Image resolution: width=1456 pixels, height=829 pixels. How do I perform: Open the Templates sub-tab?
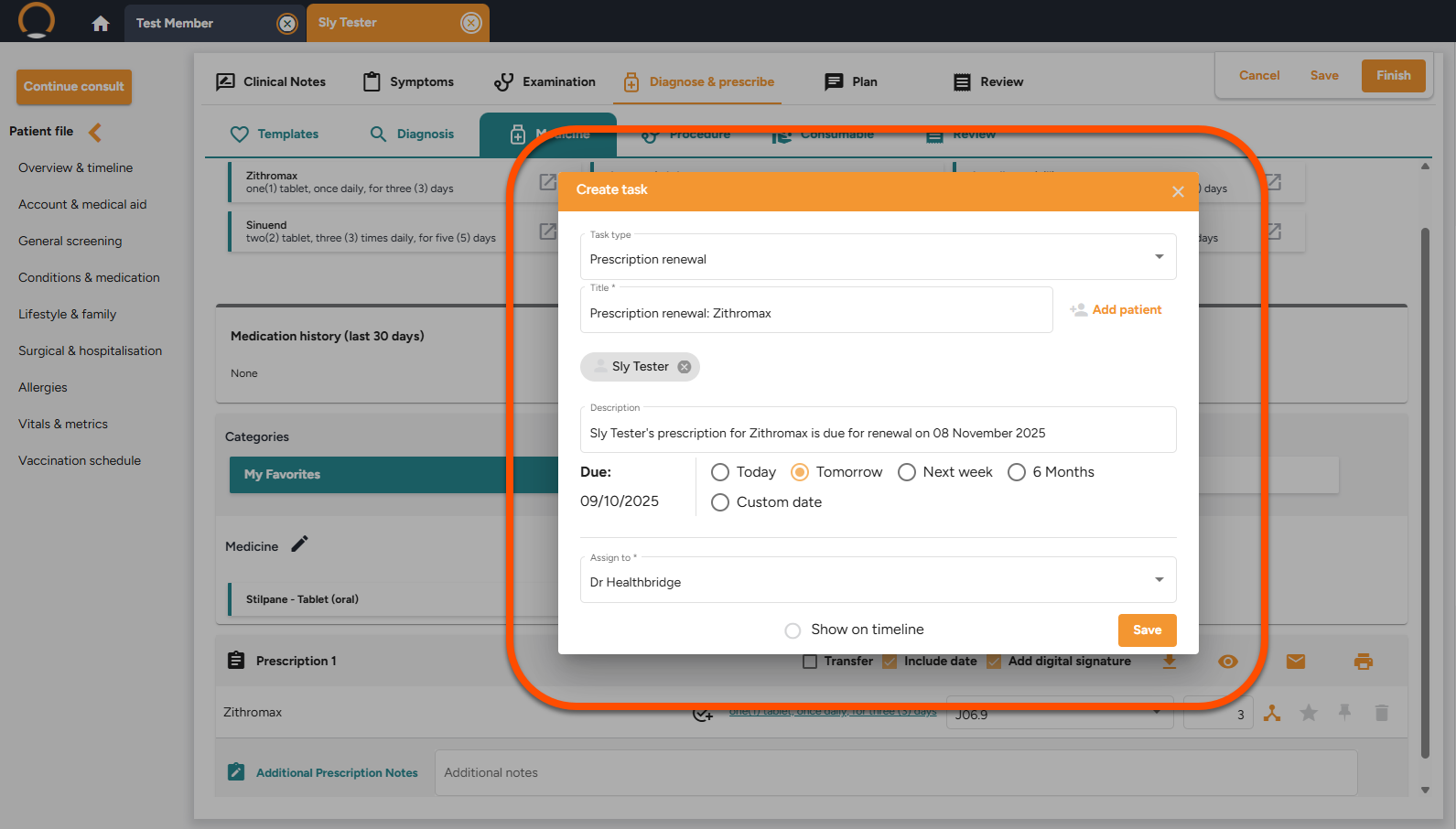tap(275, 135)
